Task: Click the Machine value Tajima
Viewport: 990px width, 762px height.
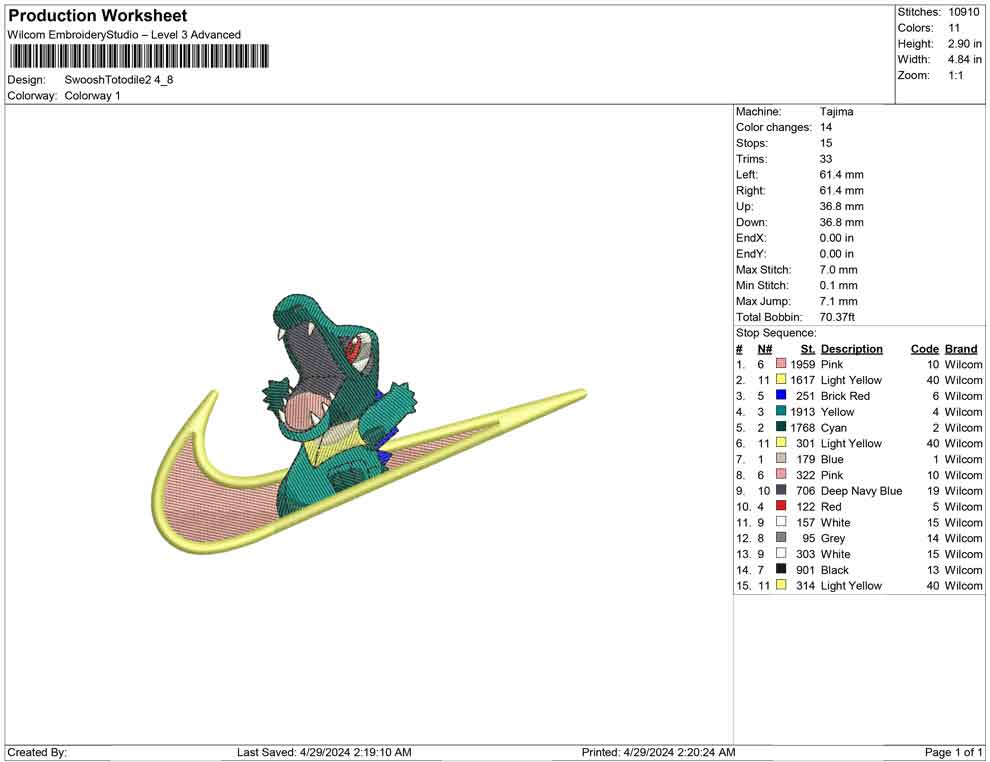Action: click(837, 111)
